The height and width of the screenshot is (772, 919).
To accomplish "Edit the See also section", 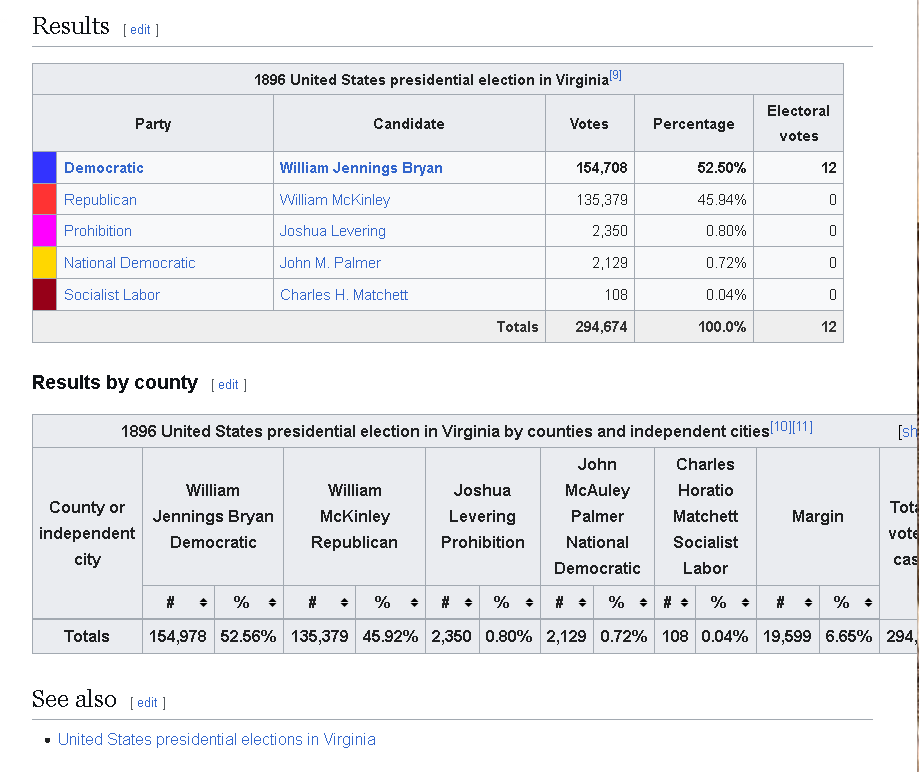I will coord(147,702).
